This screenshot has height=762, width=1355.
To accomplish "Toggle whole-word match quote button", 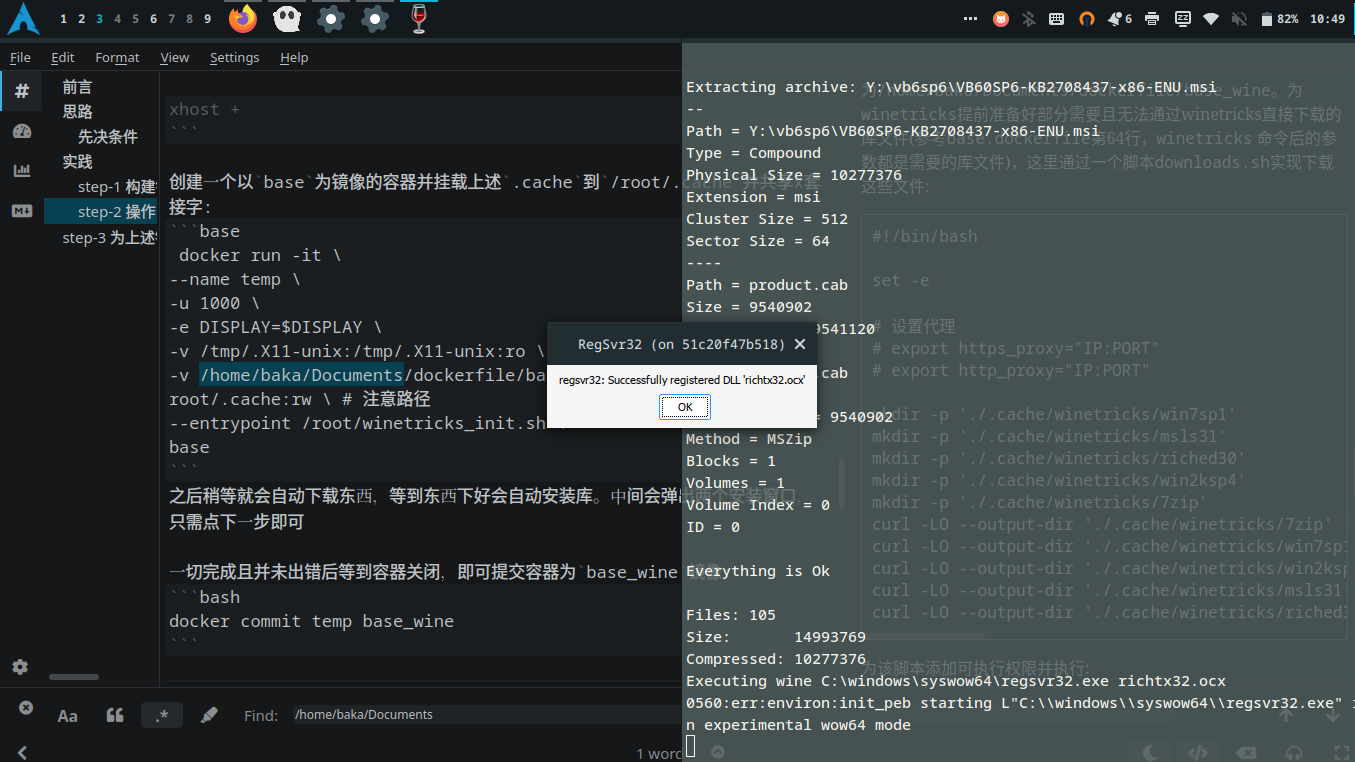I will pos(115,715).
